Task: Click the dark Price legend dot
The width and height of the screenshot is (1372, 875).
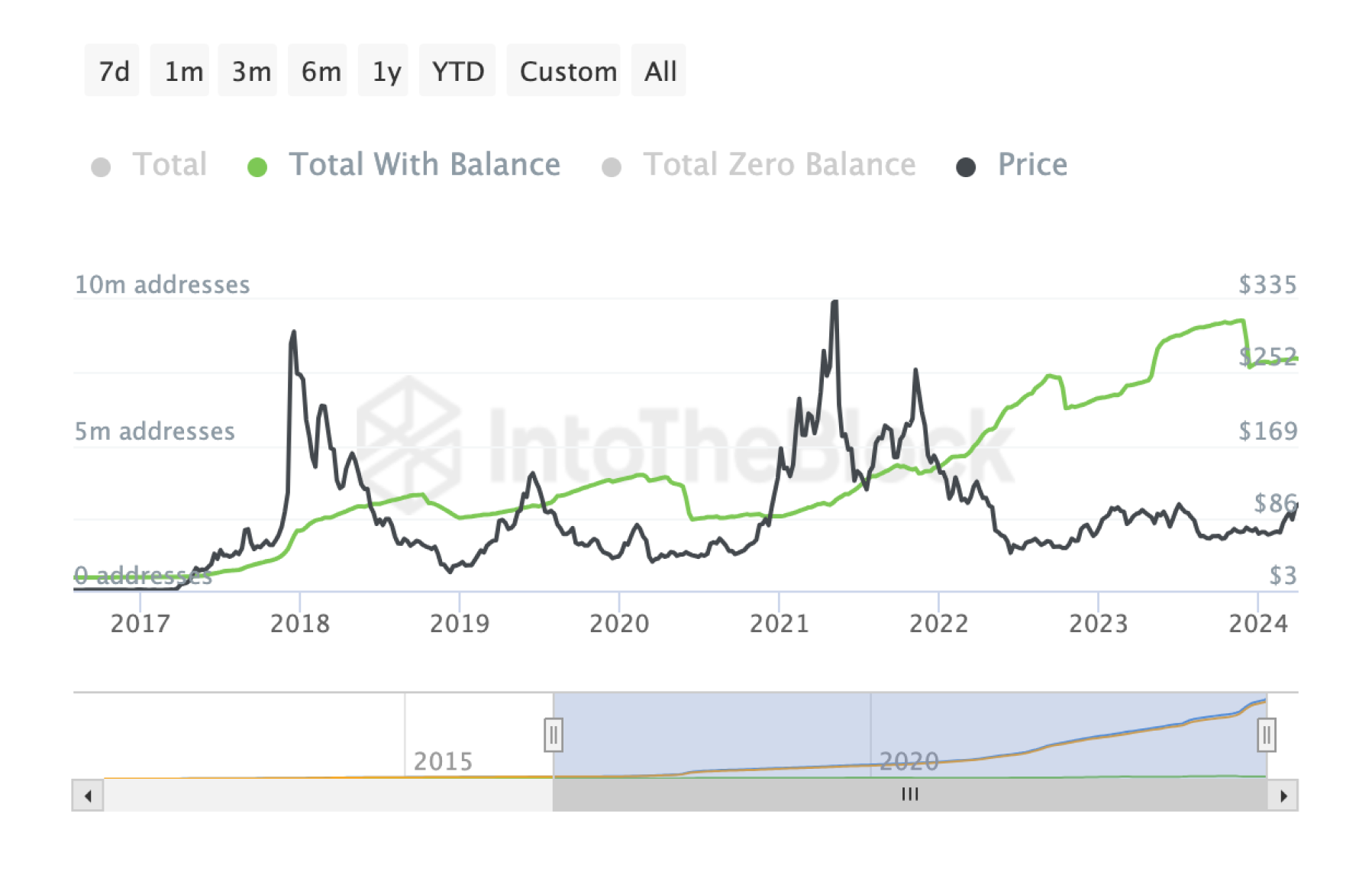Action: (x=966, y=167)
